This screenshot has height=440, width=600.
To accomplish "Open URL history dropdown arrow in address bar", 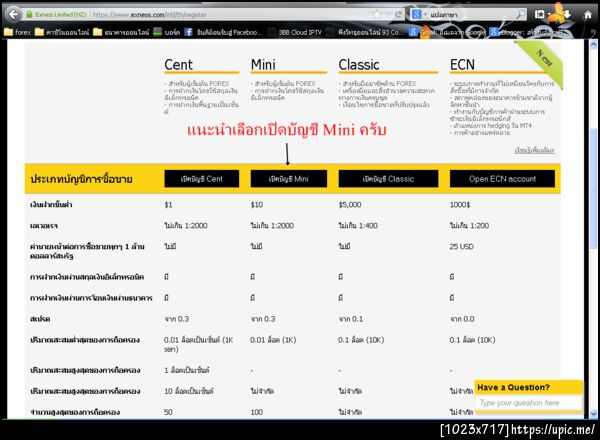I will (388, 15).
